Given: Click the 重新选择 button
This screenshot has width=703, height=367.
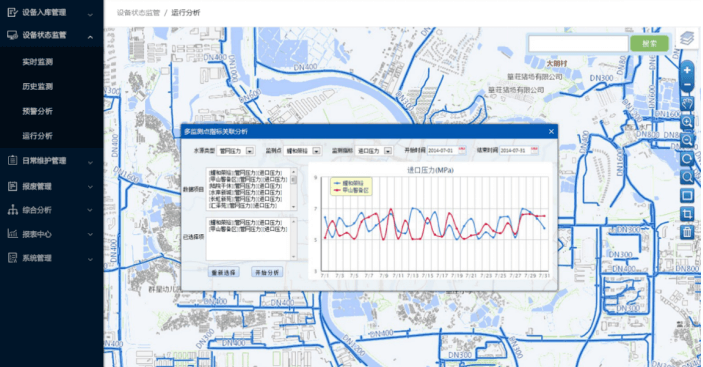Looking at the screenshot, I should (224, 272).
